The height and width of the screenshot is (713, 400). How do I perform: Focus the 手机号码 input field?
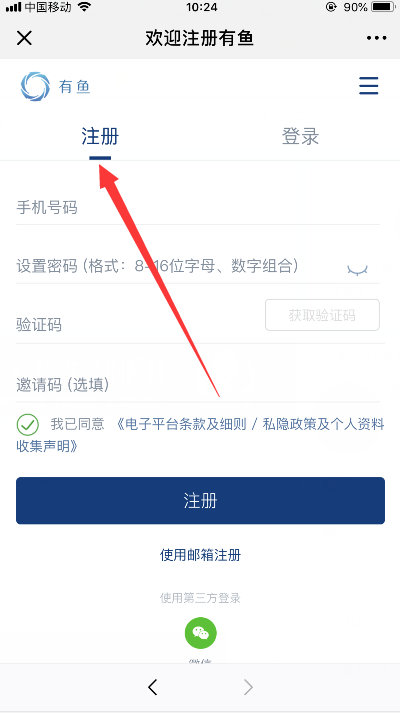(198, 208)
